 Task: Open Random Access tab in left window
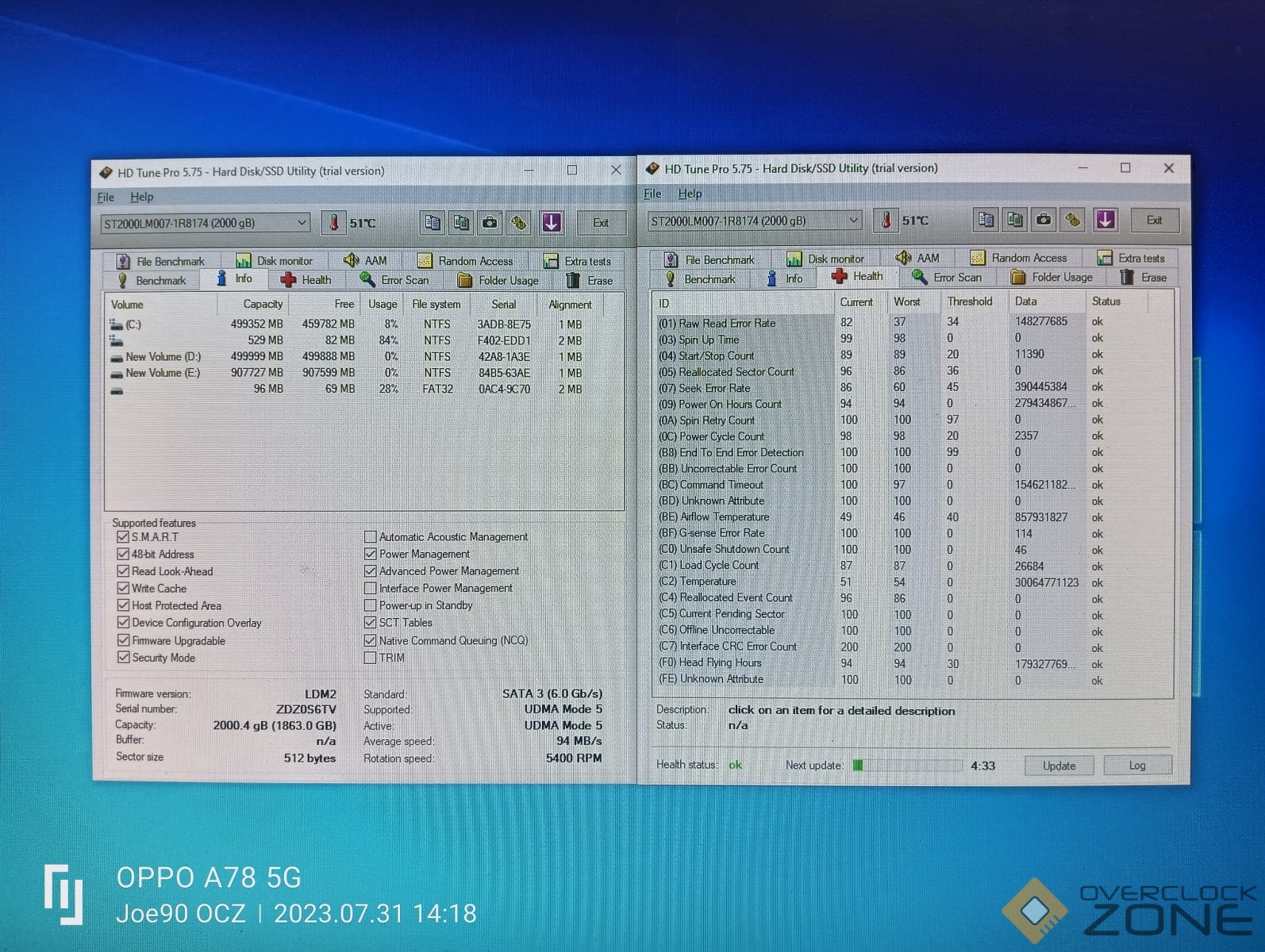[466, 260]
